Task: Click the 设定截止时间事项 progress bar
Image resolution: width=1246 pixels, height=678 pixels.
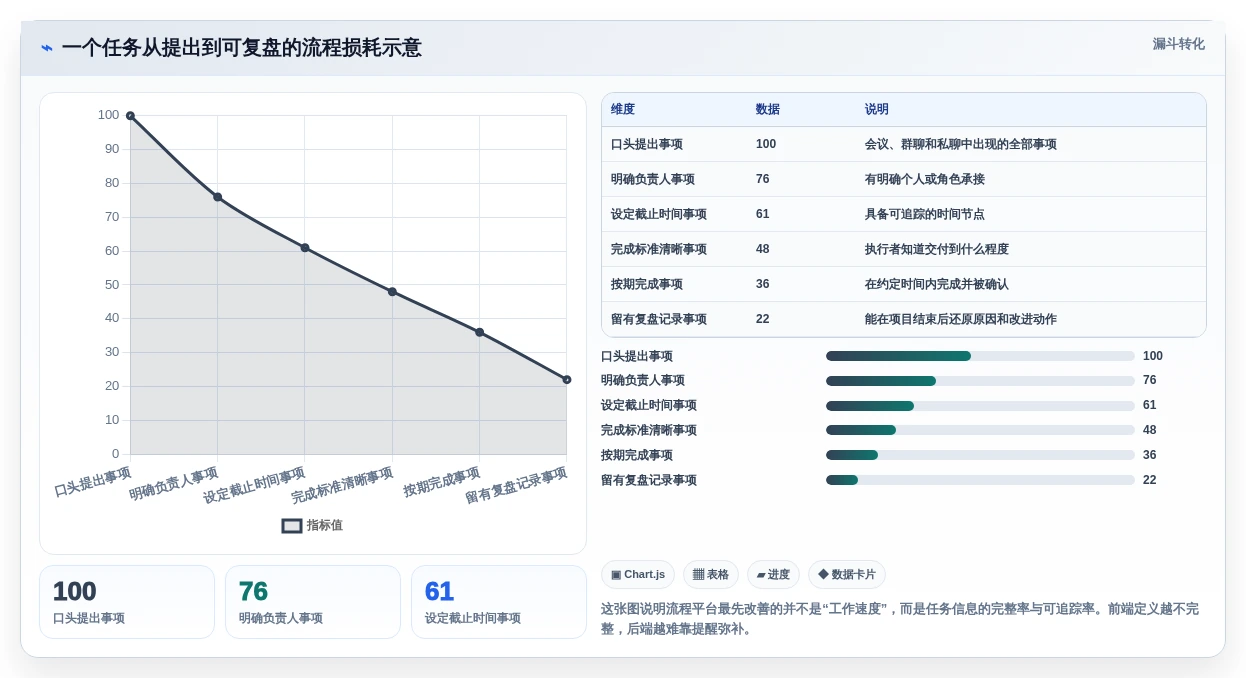Action: (x=980, y=406)
